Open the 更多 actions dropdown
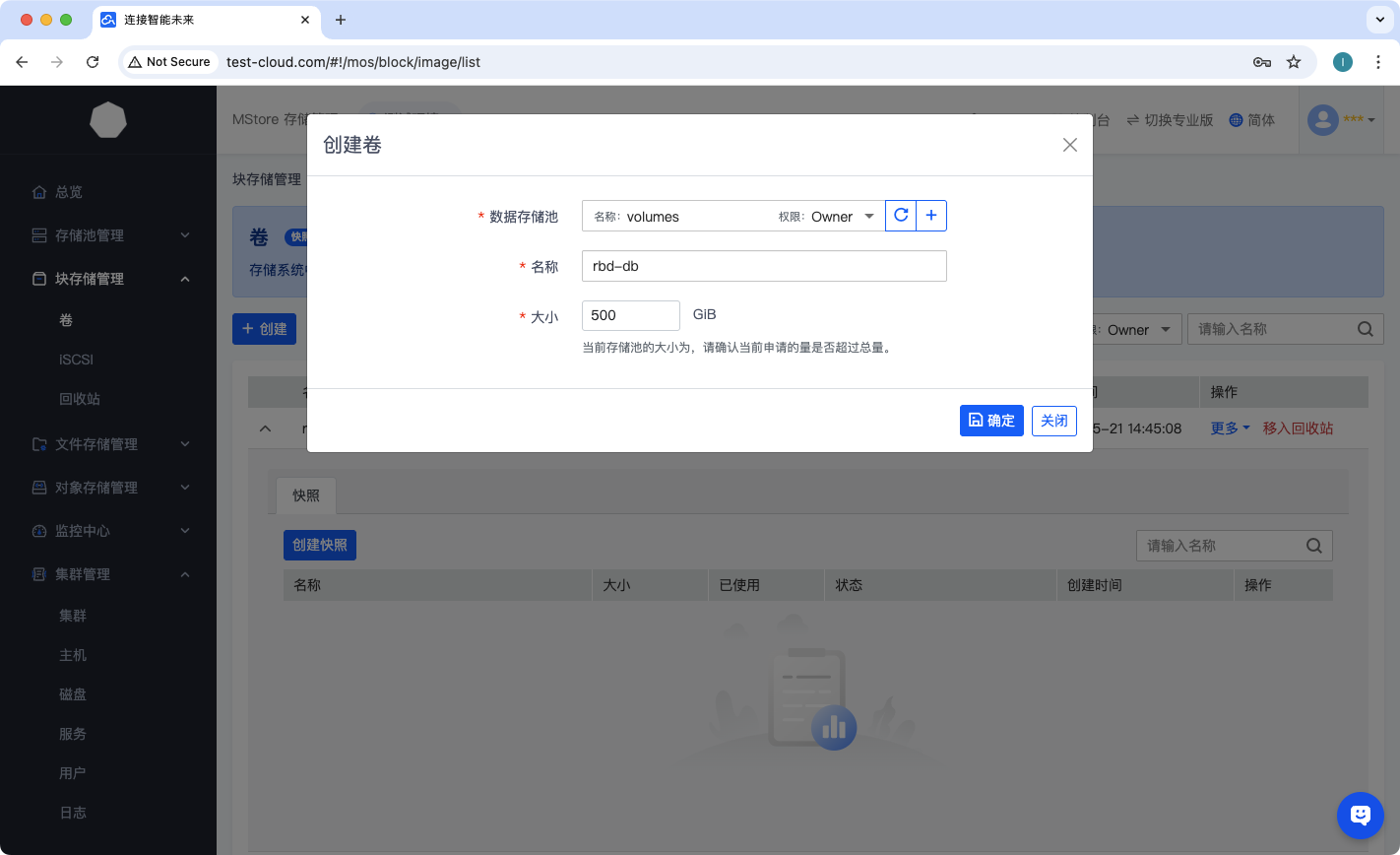Viewport: 1400px width, 855px height. click(1230, 428)
